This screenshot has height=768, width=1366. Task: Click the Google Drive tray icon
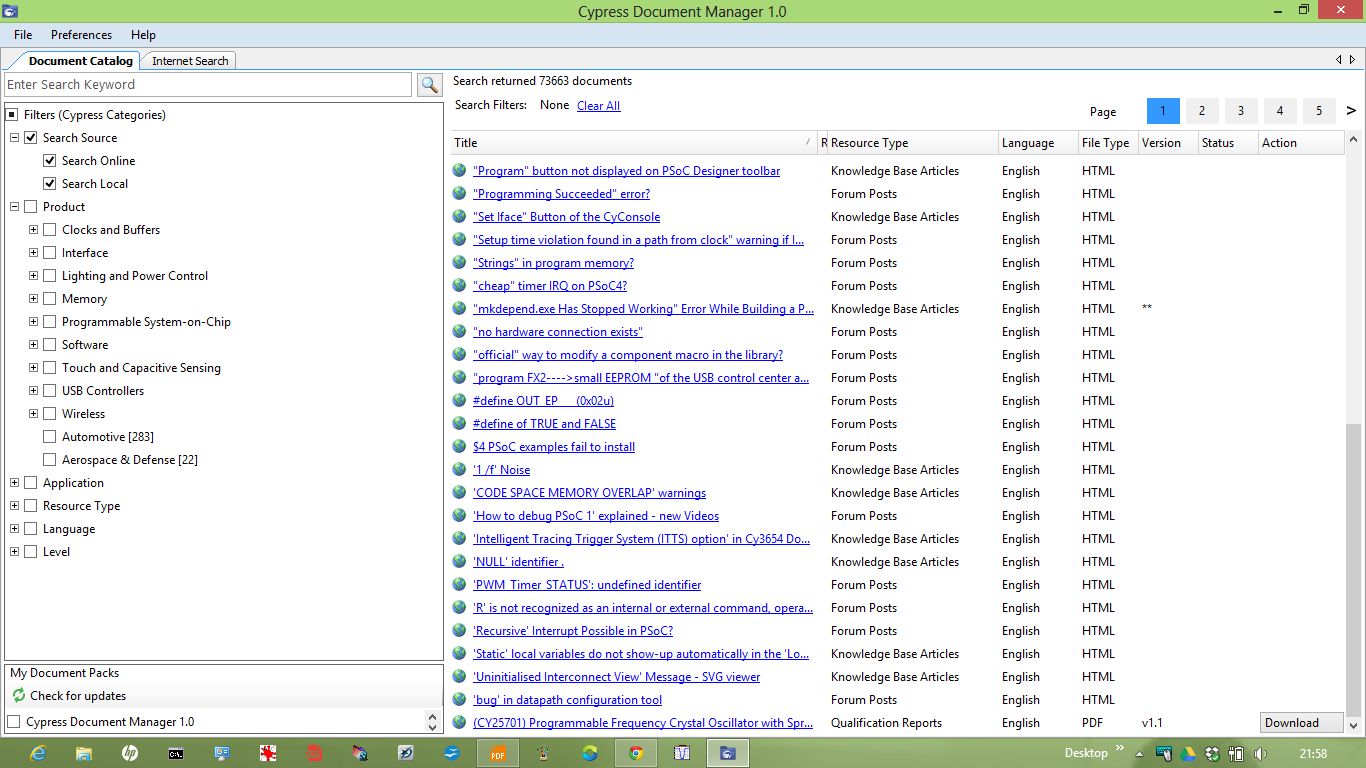coord(1188,754)
